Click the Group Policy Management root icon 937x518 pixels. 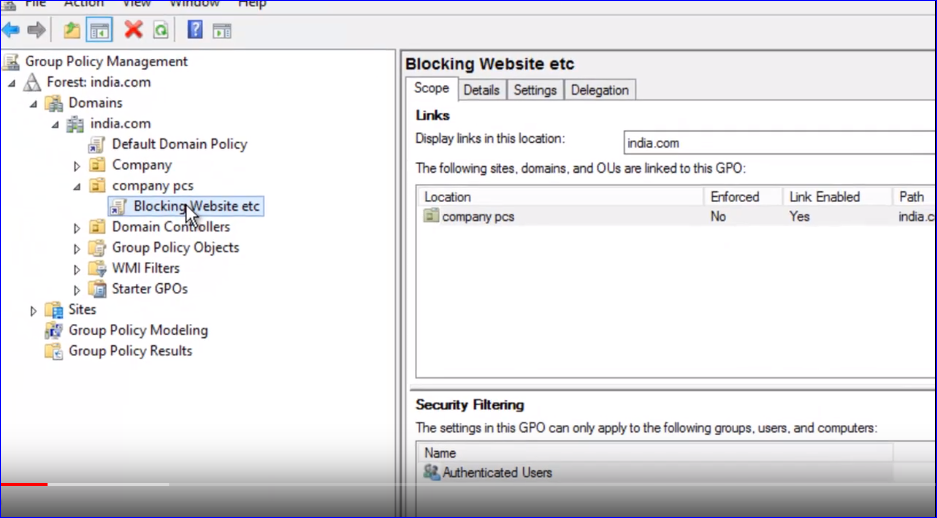(11, 62)
